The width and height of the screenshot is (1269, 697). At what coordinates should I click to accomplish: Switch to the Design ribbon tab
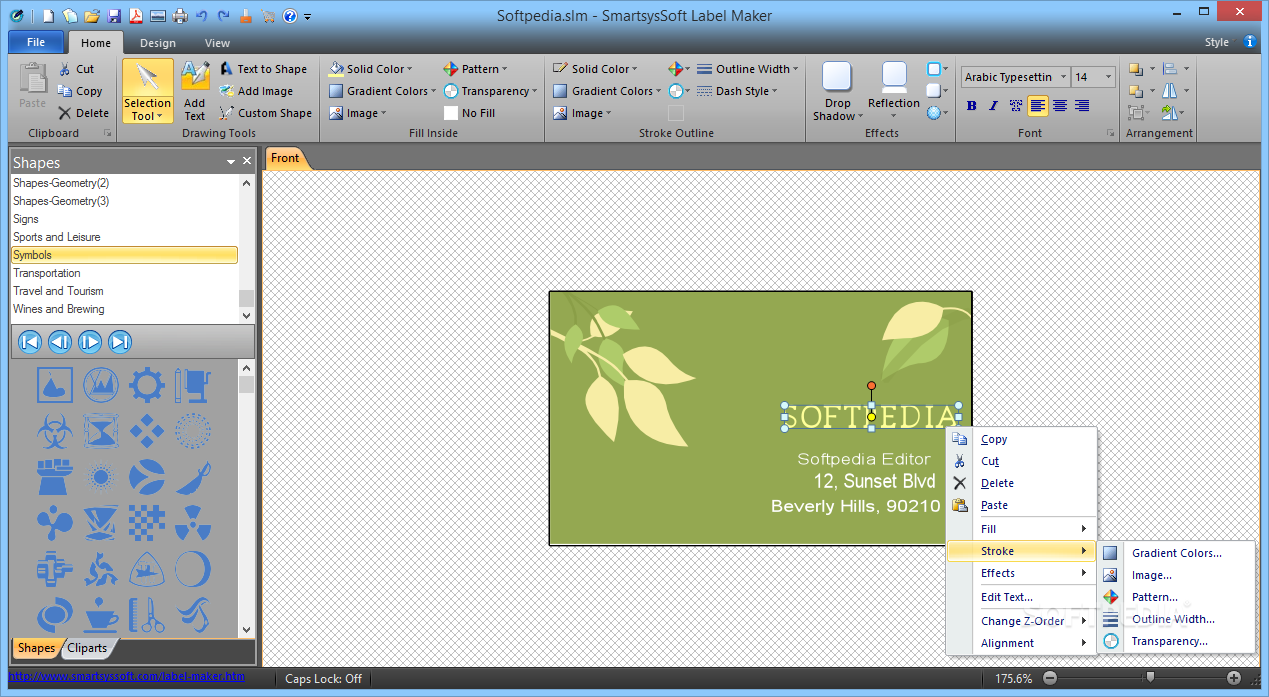coord(158,43)
